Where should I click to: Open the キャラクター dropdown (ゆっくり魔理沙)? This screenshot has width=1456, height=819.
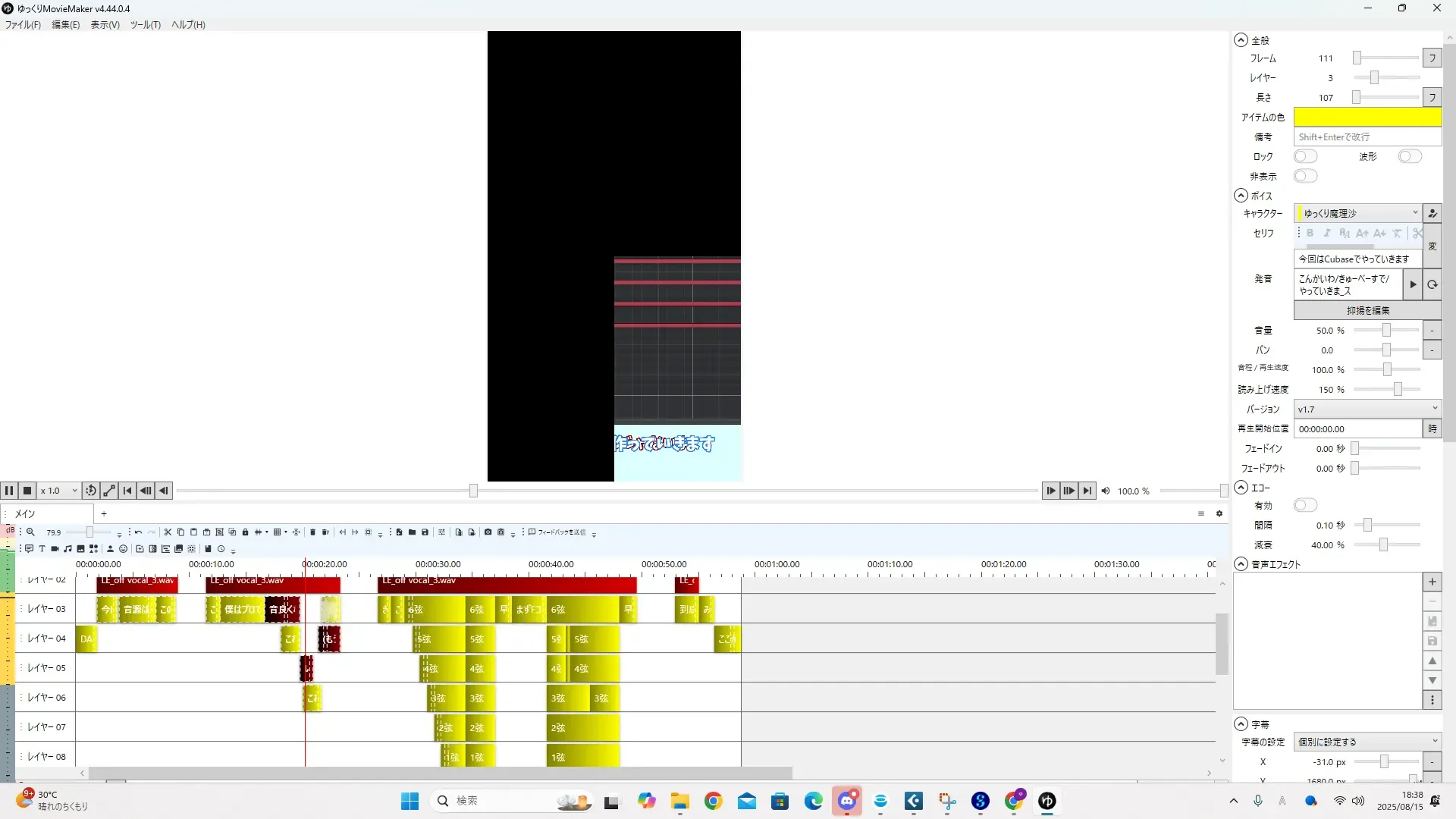pyautogui.click(x=1357, y=213)
